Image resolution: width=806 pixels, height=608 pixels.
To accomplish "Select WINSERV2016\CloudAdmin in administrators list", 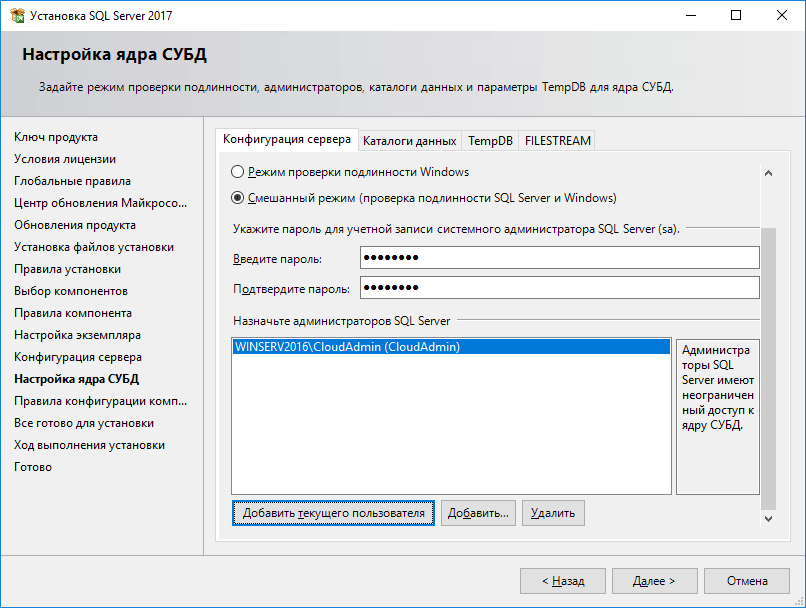I will tap(347, 348).
